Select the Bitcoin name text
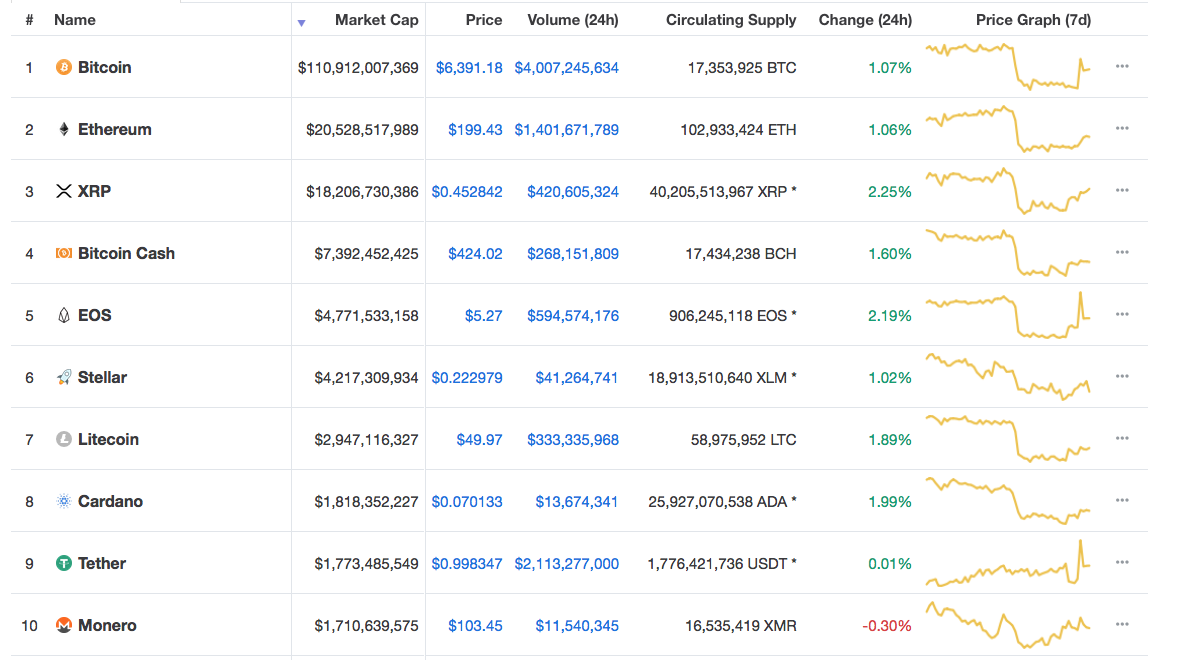Image resolution: width=1182 pixels, height=660 pixels. [x=105, y=67]
